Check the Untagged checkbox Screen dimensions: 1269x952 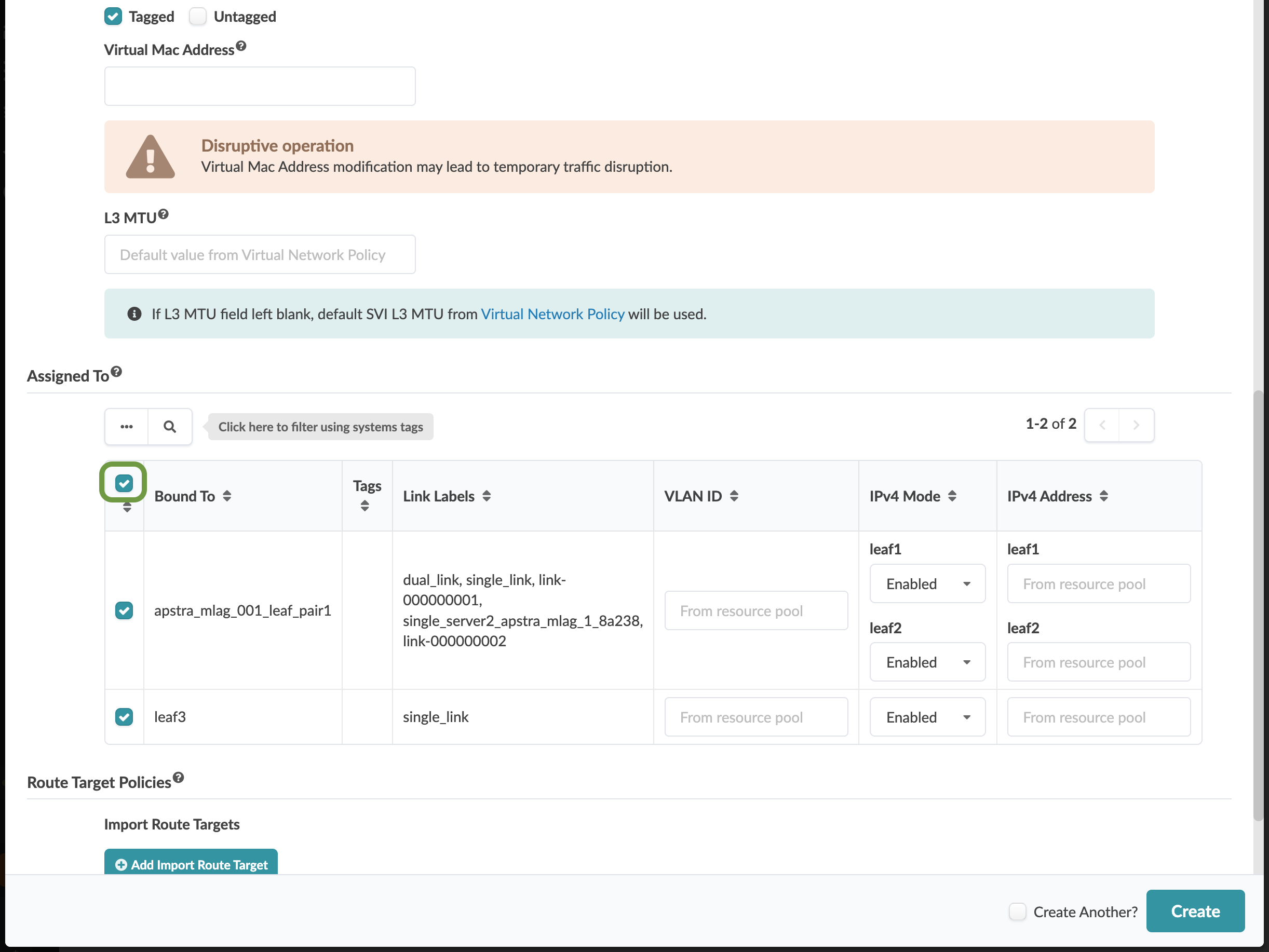point(198,17)
